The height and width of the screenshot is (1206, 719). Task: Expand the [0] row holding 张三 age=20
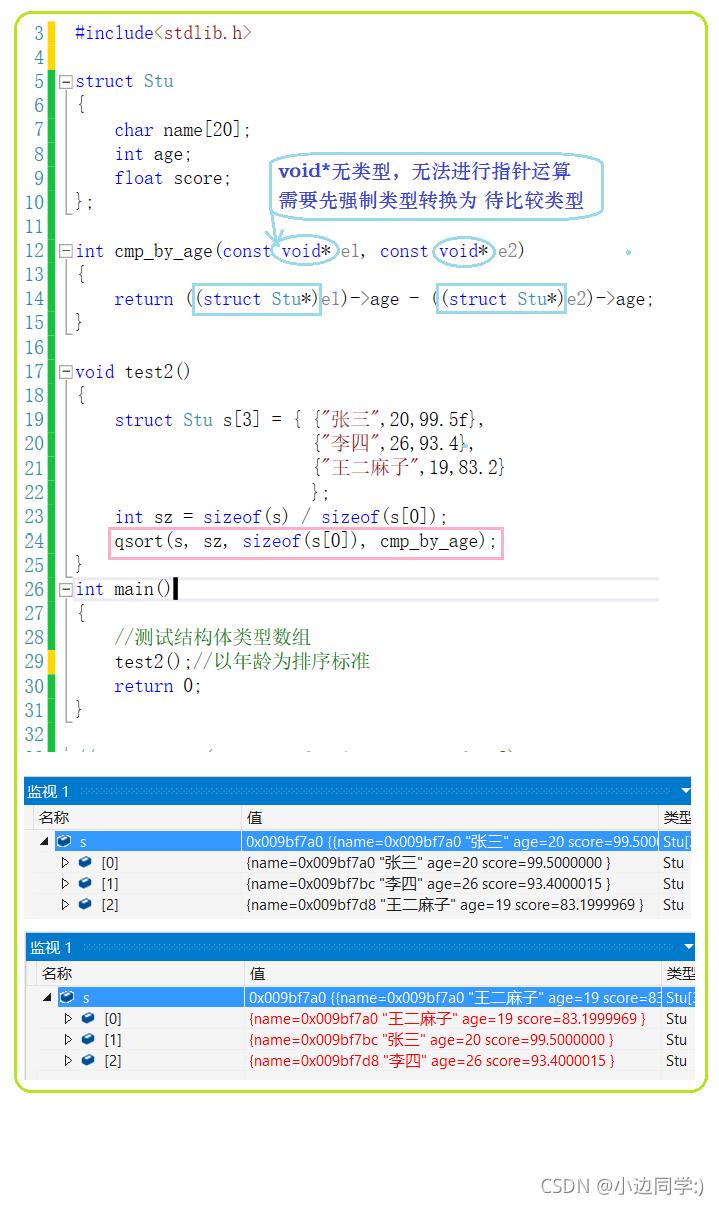point(66,862)
